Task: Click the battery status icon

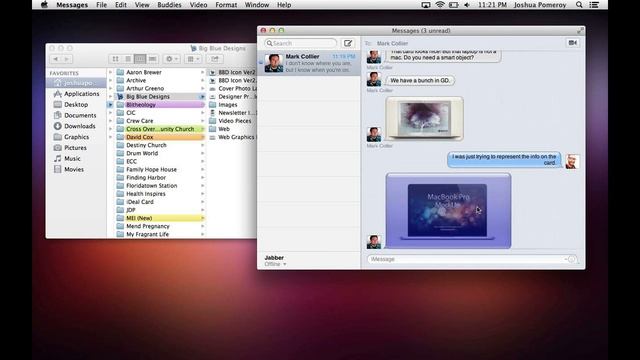Action: click(453, 5)
